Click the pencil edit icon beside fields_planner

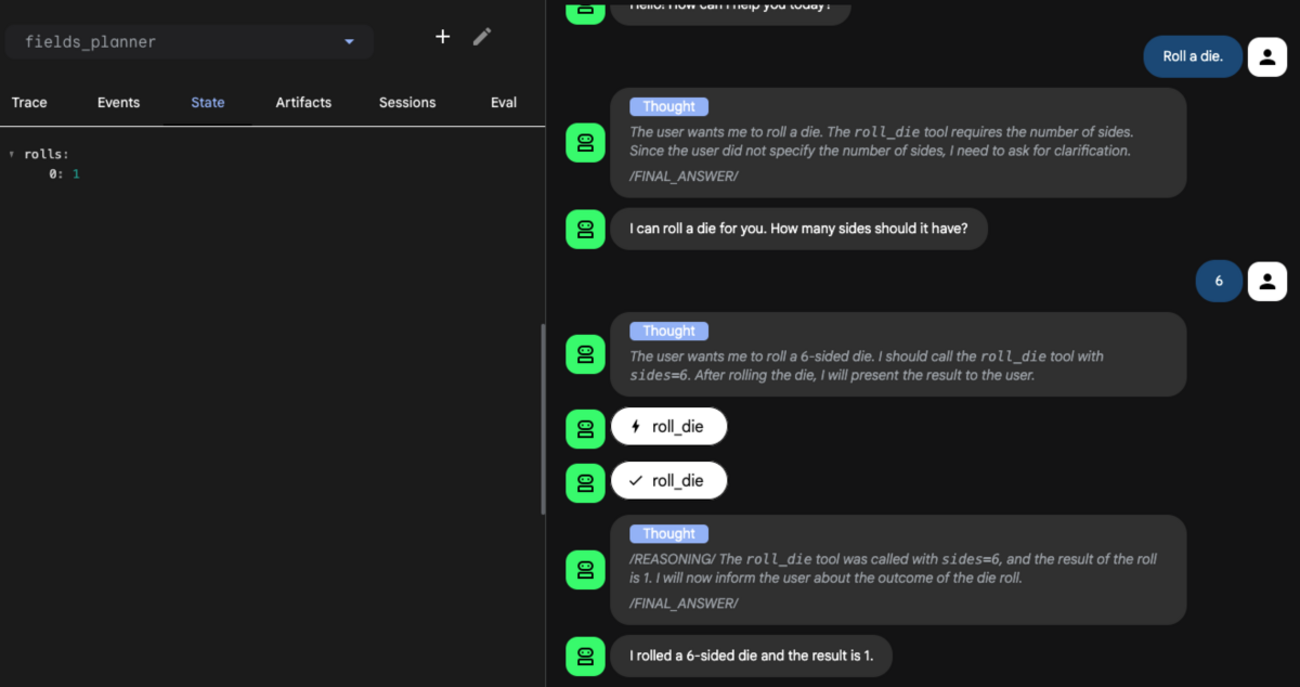pyautogui.click(x=482, y=36)
